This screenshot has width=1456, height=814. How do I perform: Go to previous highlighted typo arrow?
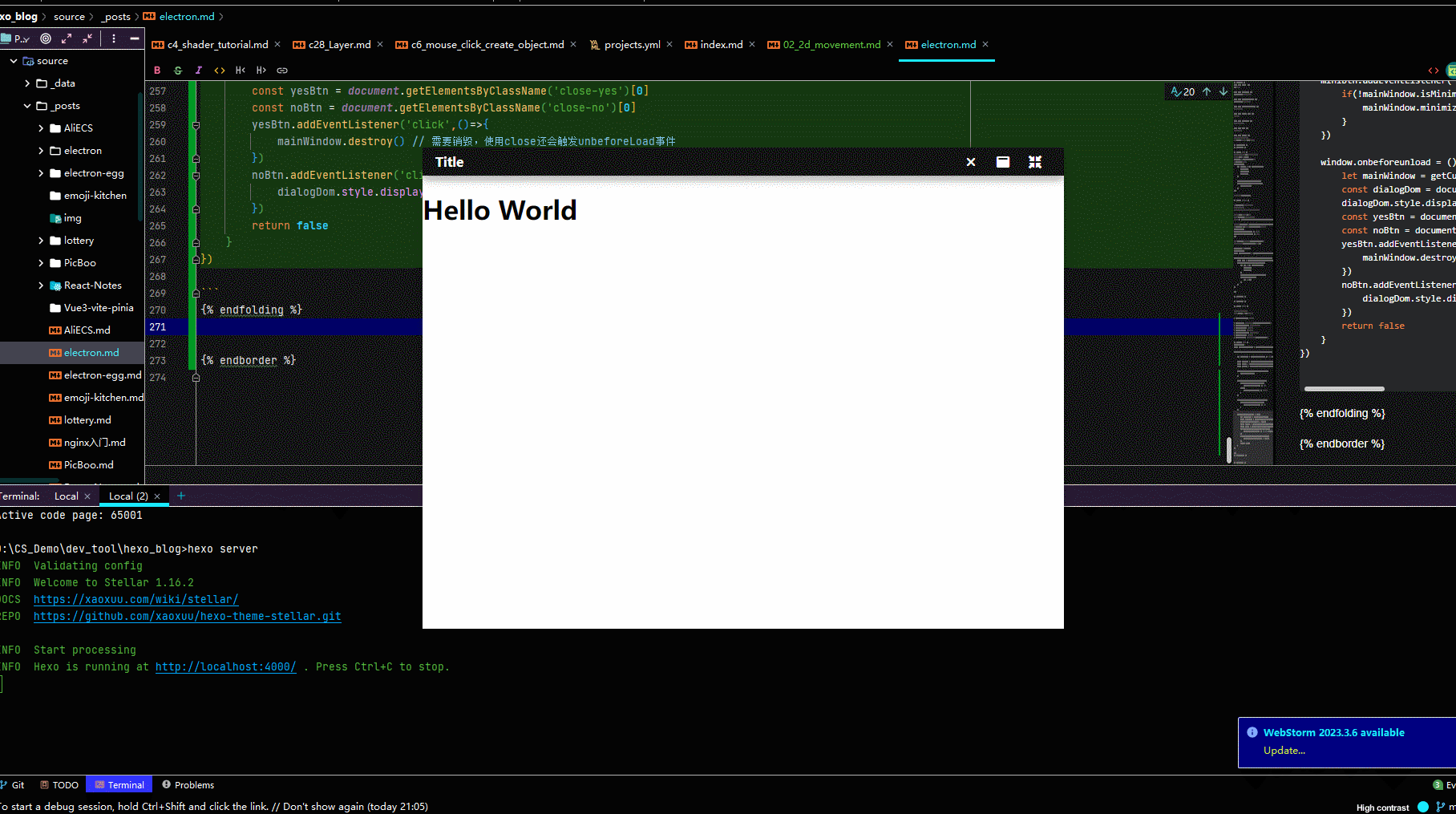pos(1207,91)
